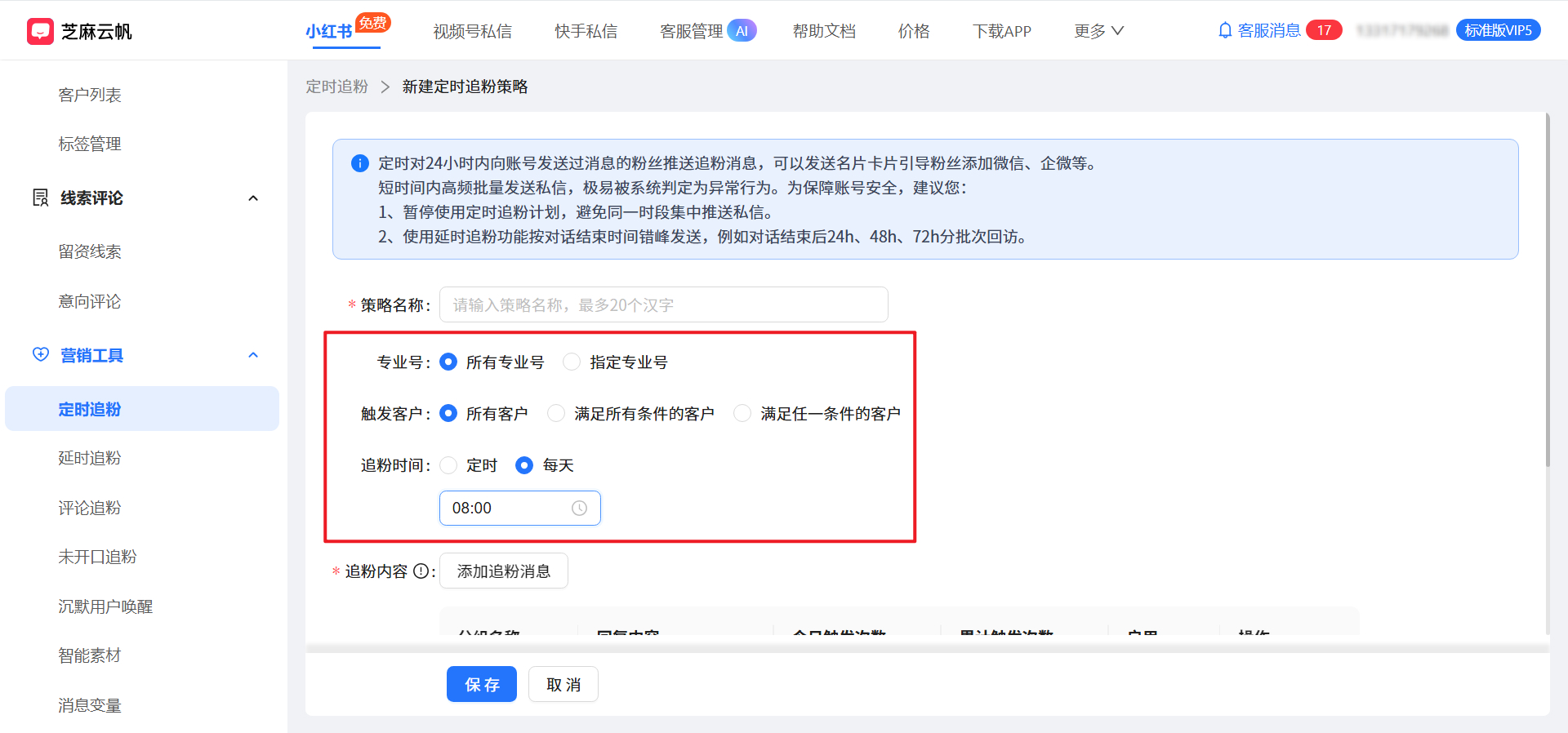The image size is (1568, 733).
Task: Go back via 定时追粉 breadcrumb link
Action: [x=336, y=87]
